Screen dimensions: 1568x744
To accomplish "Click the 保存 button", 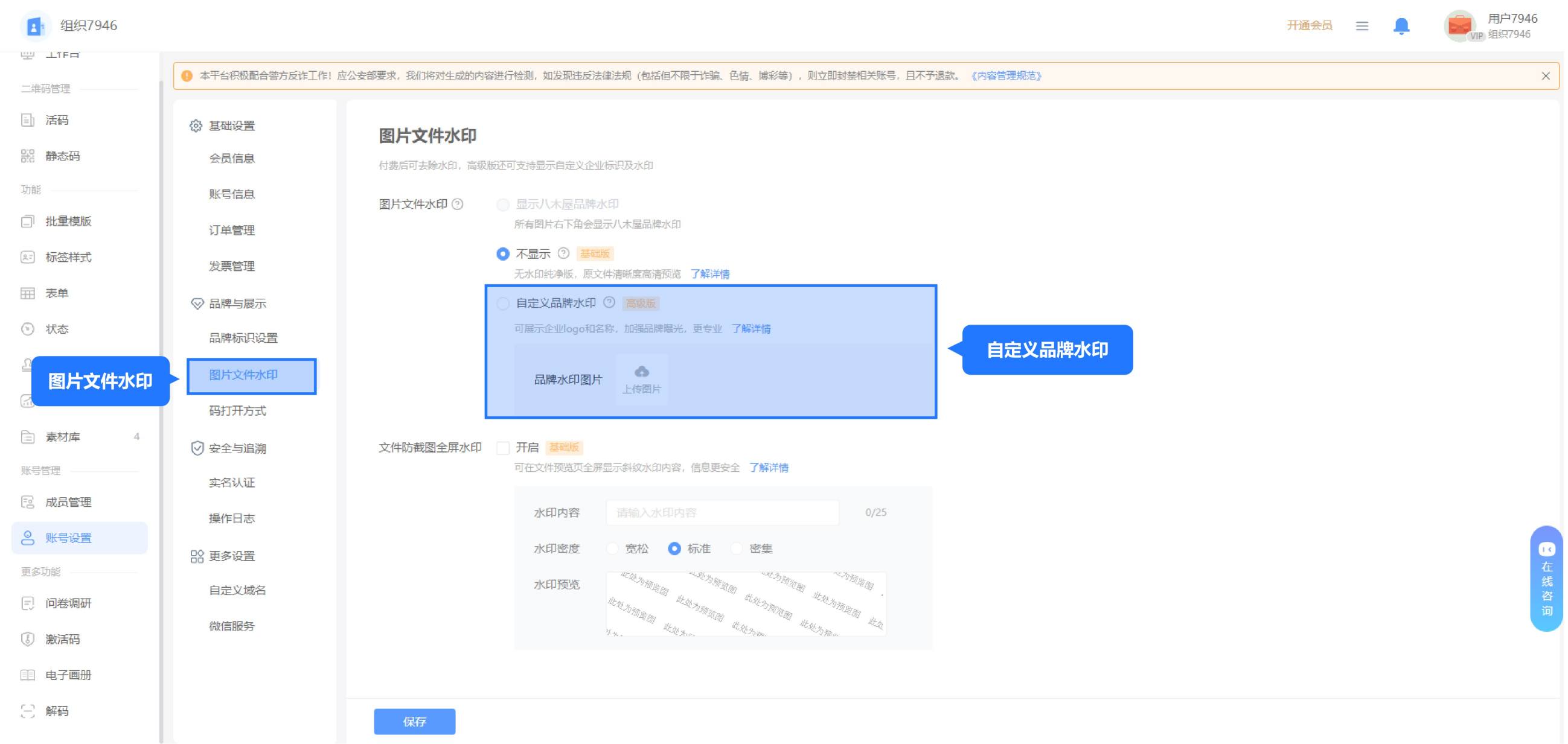I will tap(415, 722).
